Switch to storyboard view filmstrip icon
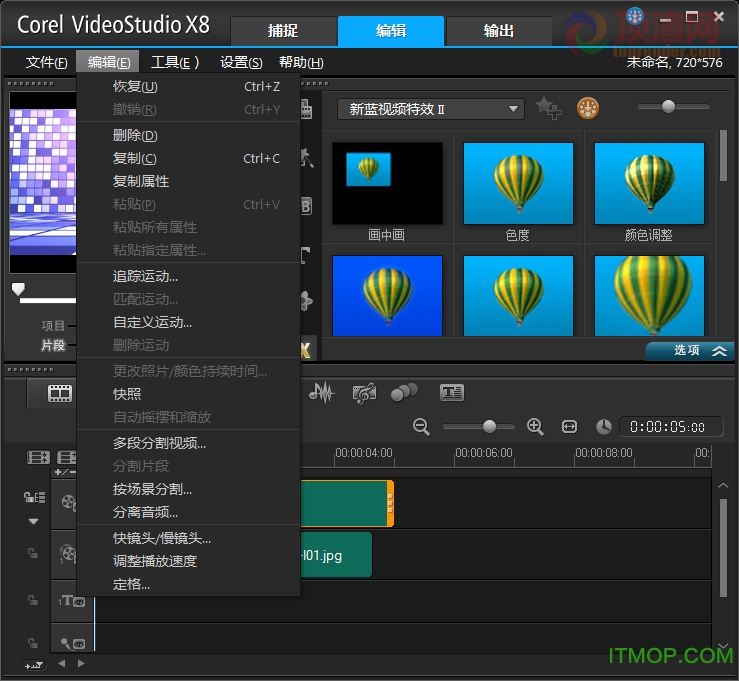The height and width of the screenshot is (681, 739). pyautogui.click(x=61, y=393)
